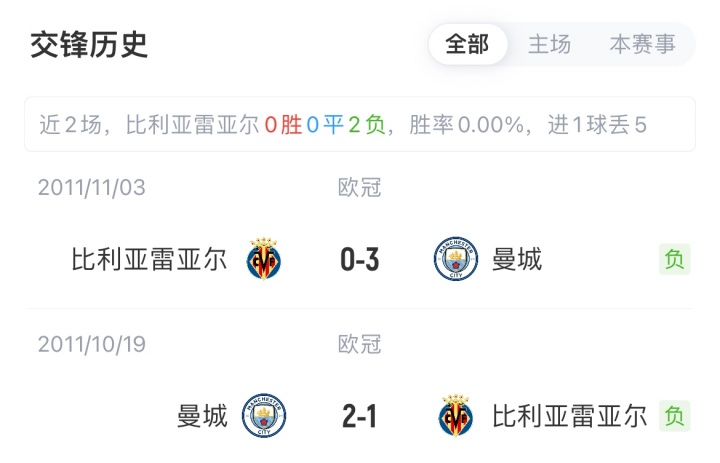Viewport: 720px width, 463px height.
Task: Open 曼城 team name in the 2011/11/03 match
Action: click(517, 260)
